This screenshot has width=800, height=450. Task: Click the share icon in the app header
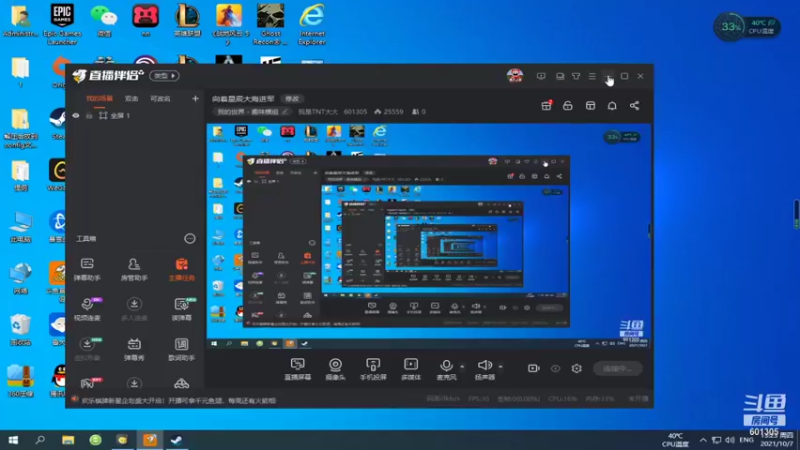(634, 106)
